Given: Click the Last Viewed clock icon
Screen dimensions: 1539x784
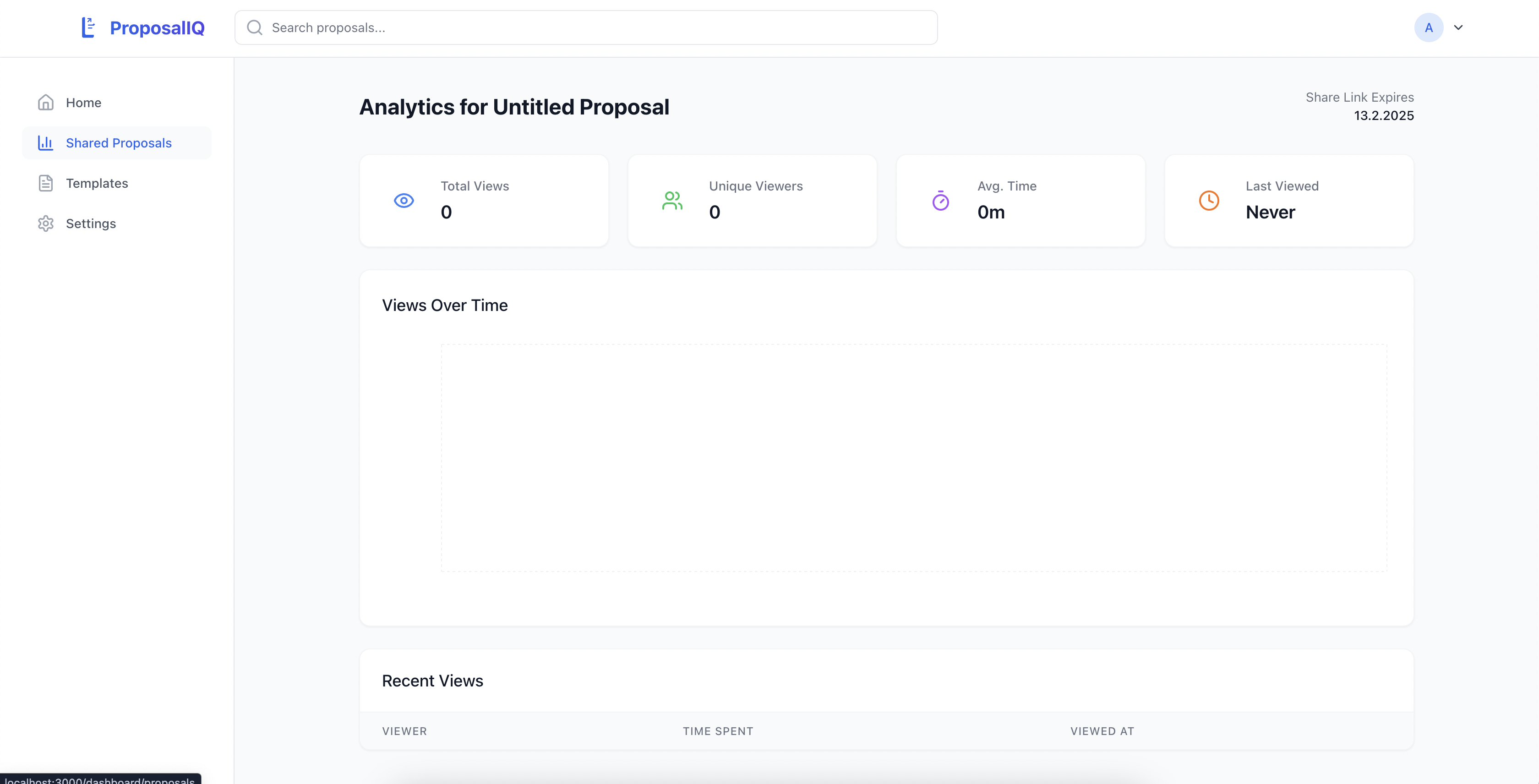Looking at the screenshot, I should 1209,201.
